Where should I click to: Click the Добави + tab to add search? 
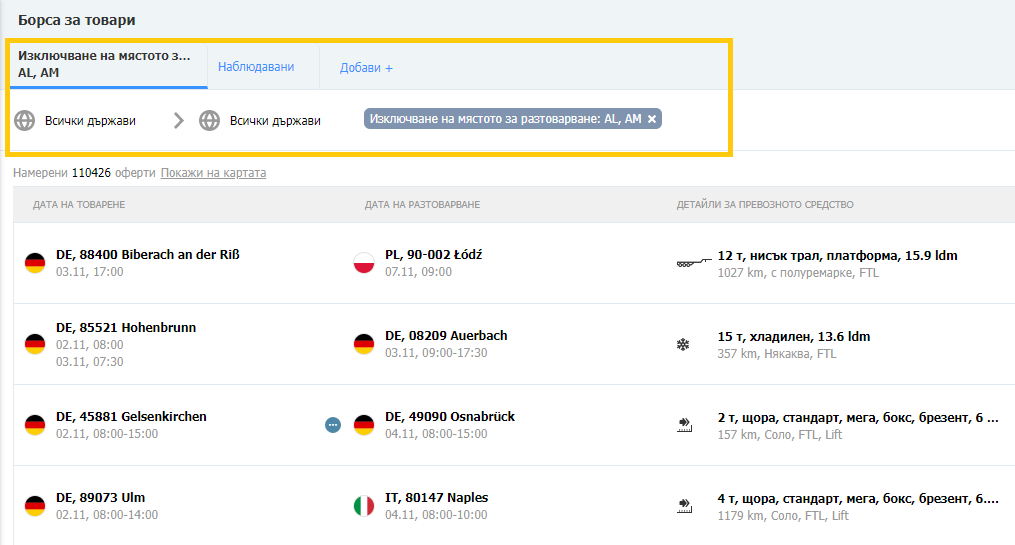click(x=366, y=68)
